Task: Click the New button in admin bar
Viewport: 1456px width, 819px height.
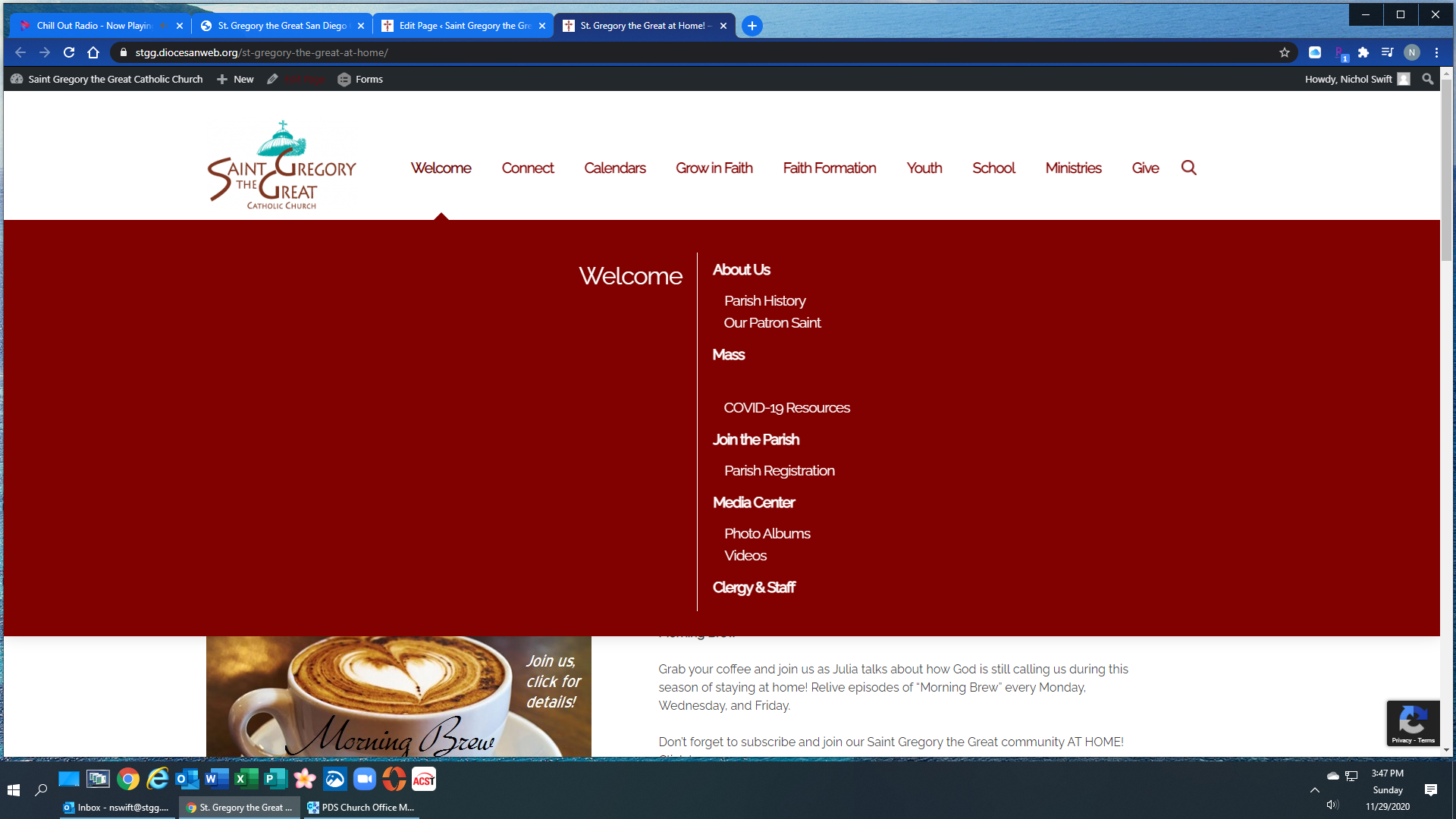Action: (x=235, y=79)
